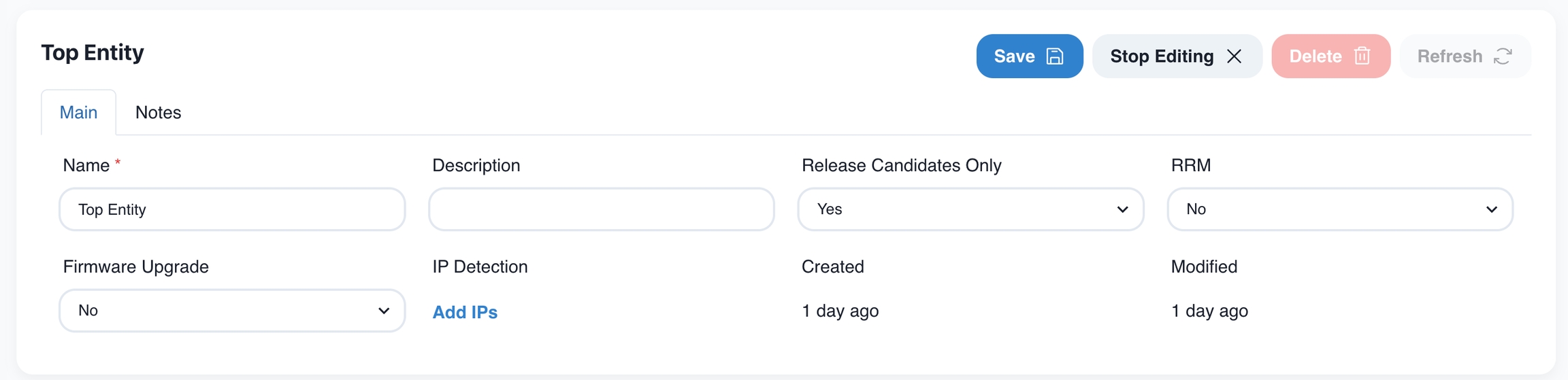Switch to the Notes tab
The height and width of the screenshot is (380, 1568).
pyautogui.click(x=158, y=113)
